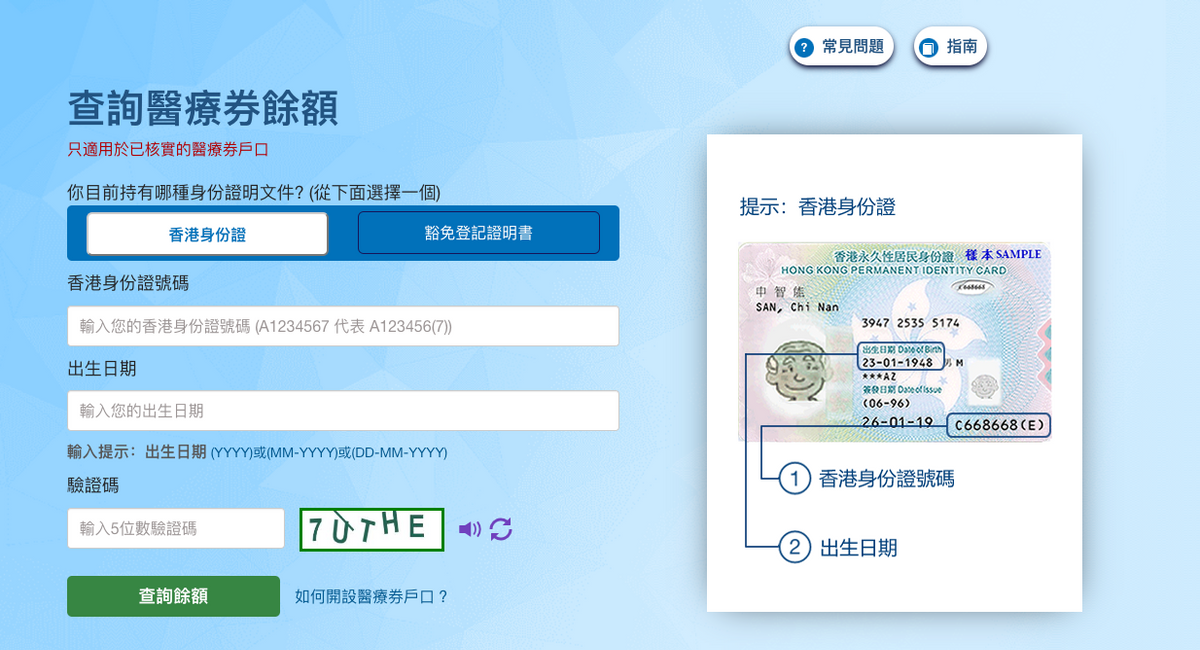1200x650 pixels.
Task: Click the sample Hong Kong identity card image
Action: (895, 342)
